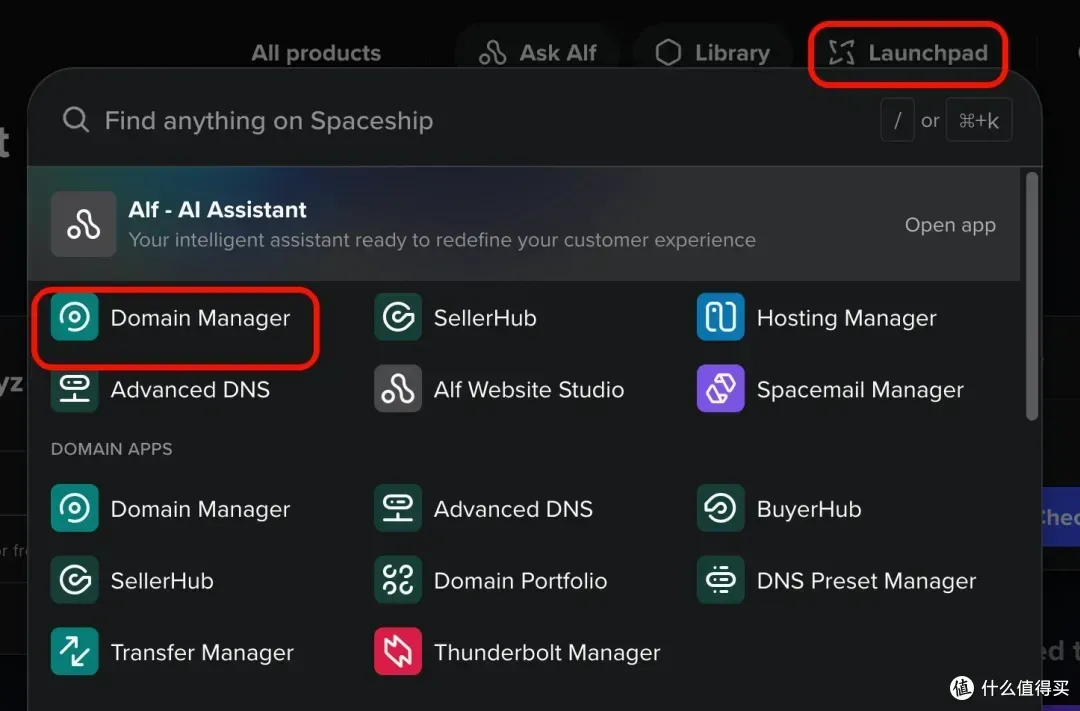1080x711 pixels.
Task: Open the highlighted Domain Manager app icon
Action: [x=75, y=318]
